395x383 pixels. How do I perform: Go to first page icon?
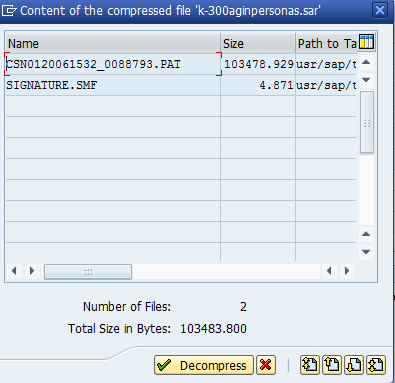(x=310, y=365)
